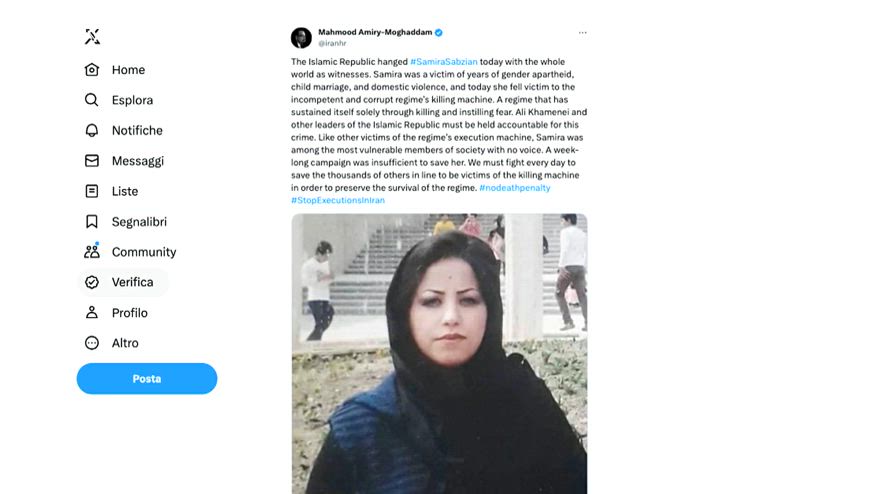The height and width of the screenshot is (494, 878).
Task: Click the Verifica checkmark badge icon
Action: point(92,282)
